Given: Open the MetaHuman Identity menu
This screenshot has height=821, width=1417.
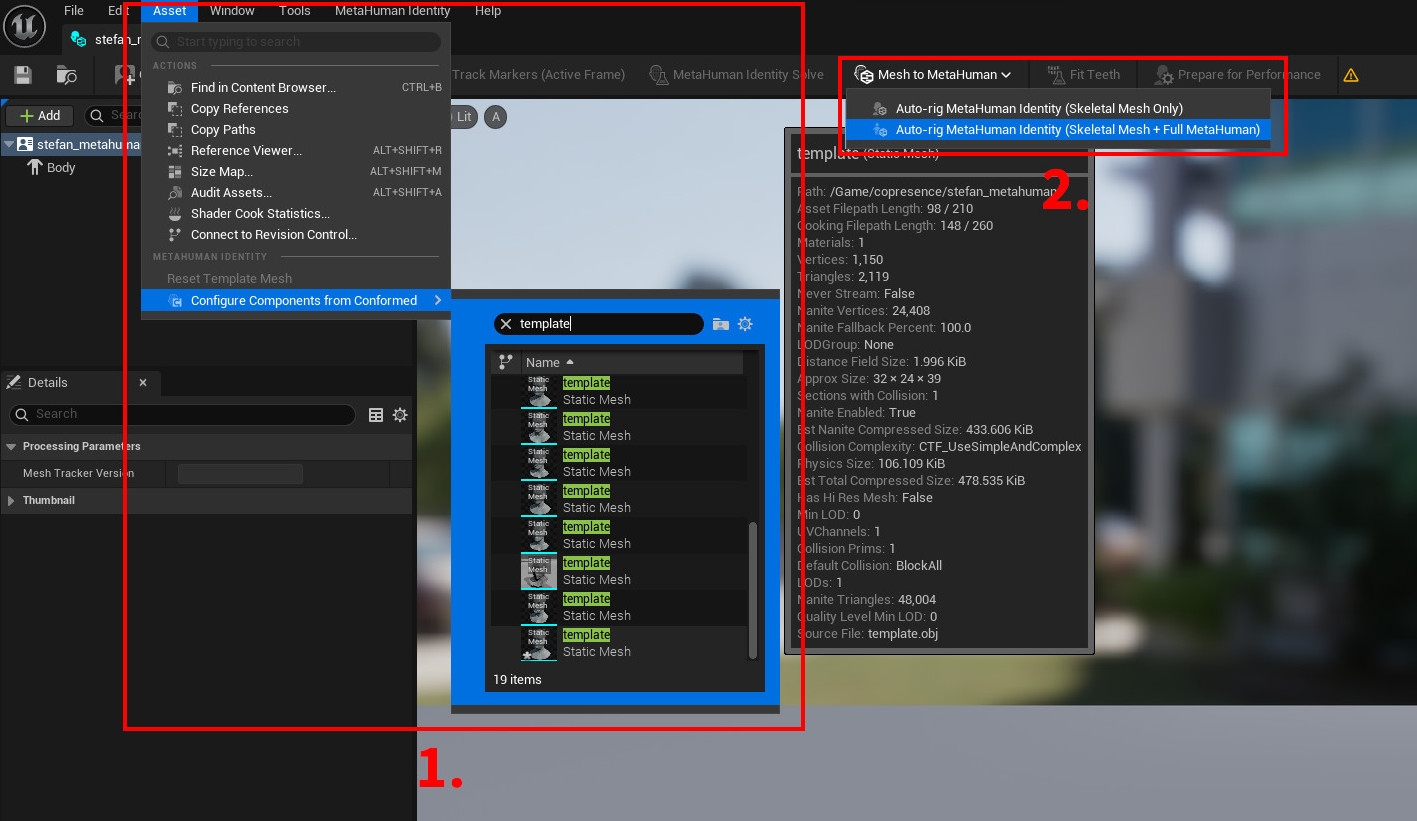Looking at the screenshot, I should tap(392, 10).
